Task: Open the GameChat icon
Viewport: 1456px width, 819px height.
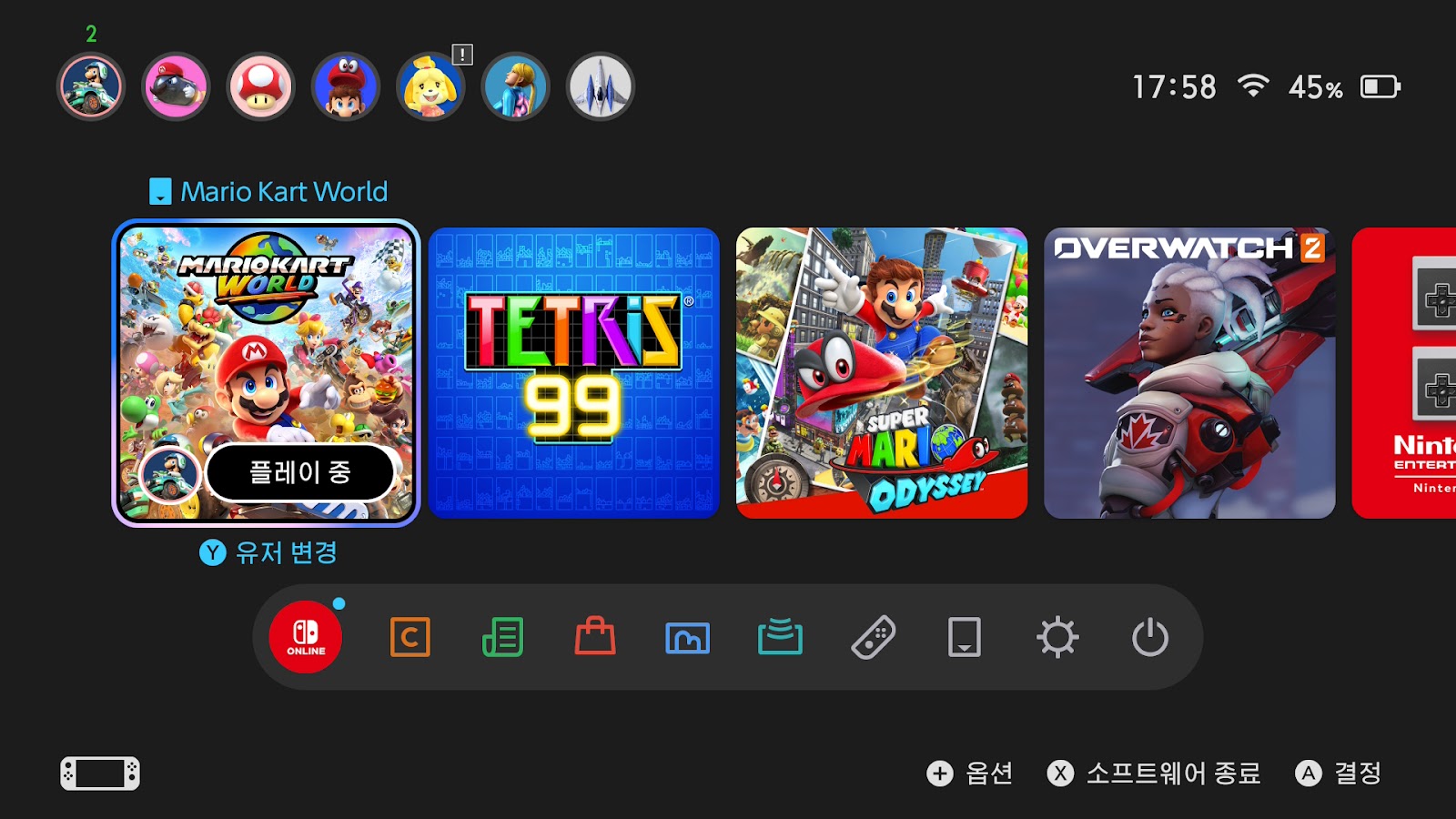Action: click(410, 637)
